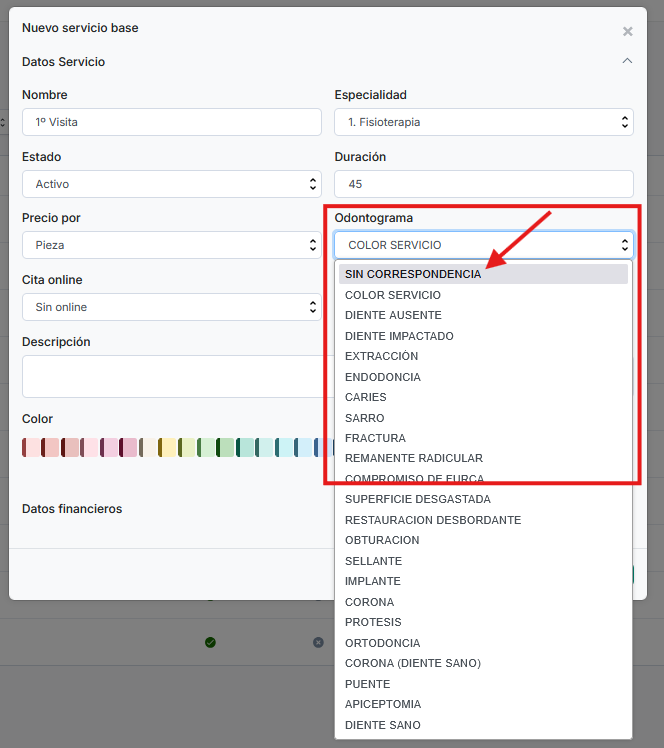The image size is (664, 748).
Task: Select CARIES option
Action: [366, 397]
